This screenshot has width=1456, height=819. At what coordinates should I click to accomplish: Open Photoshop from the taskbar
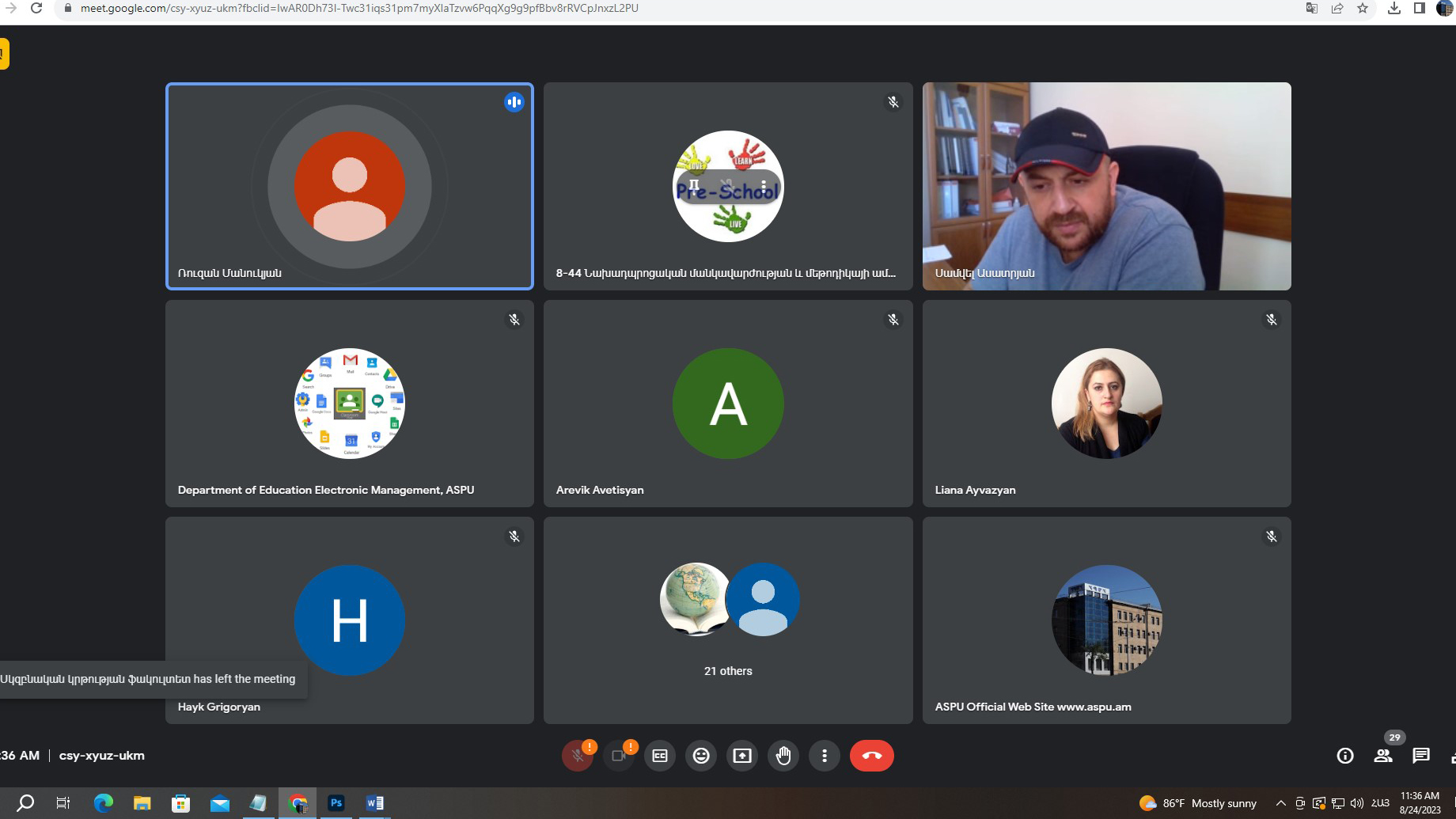[x=336, y=803]
